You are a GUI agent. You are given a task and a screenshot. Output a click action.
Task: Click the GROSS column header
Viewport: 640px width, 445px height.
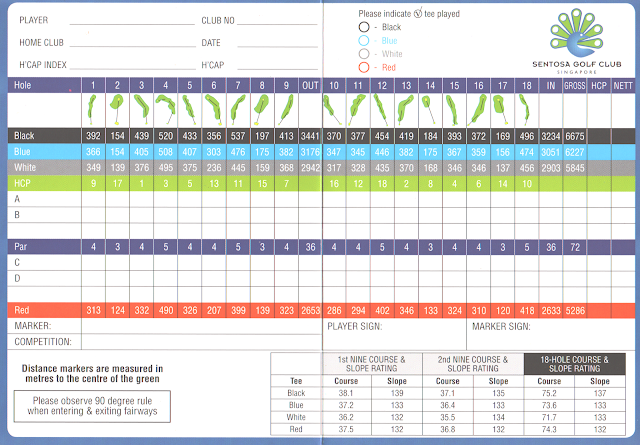click(575, 85)
